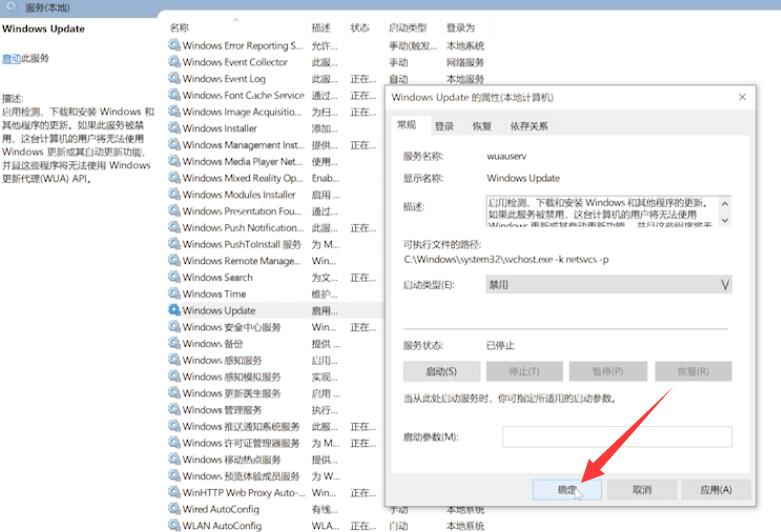Image resolution: width=781 pixels, height=532 pixels.
Task: Click the Windows PushToInstall gear icon
Action: tap(174, 244)
